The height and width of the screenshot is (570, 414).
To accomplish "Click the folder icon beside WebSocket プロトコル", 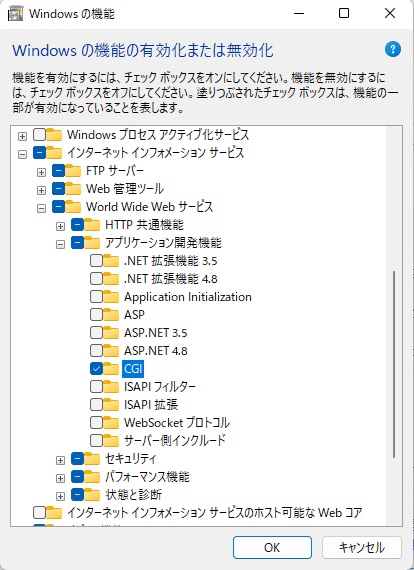I will (111, 422).
